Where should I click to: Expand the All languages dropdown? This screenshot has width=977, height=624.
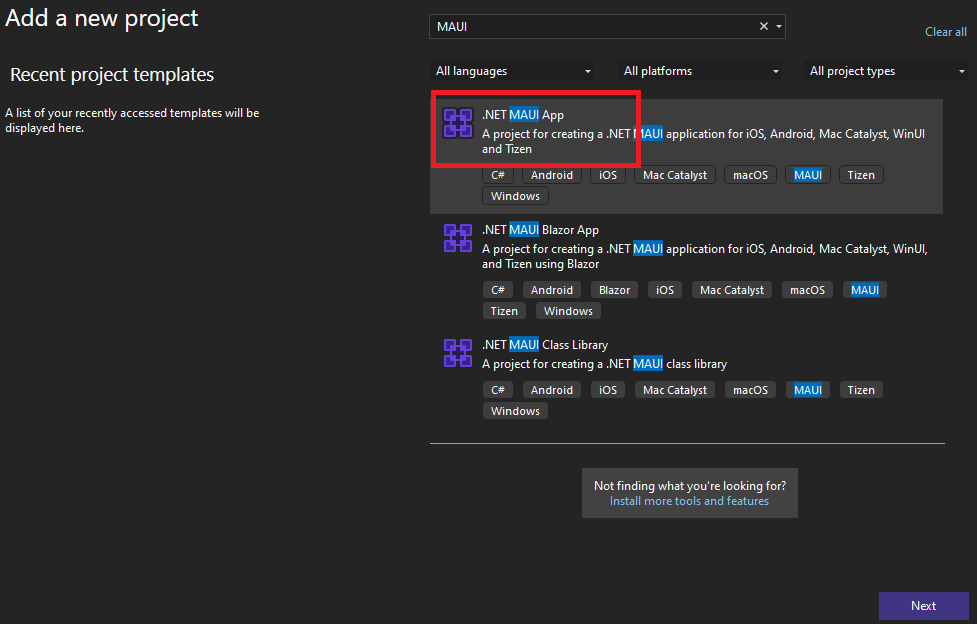coord(512,71)
